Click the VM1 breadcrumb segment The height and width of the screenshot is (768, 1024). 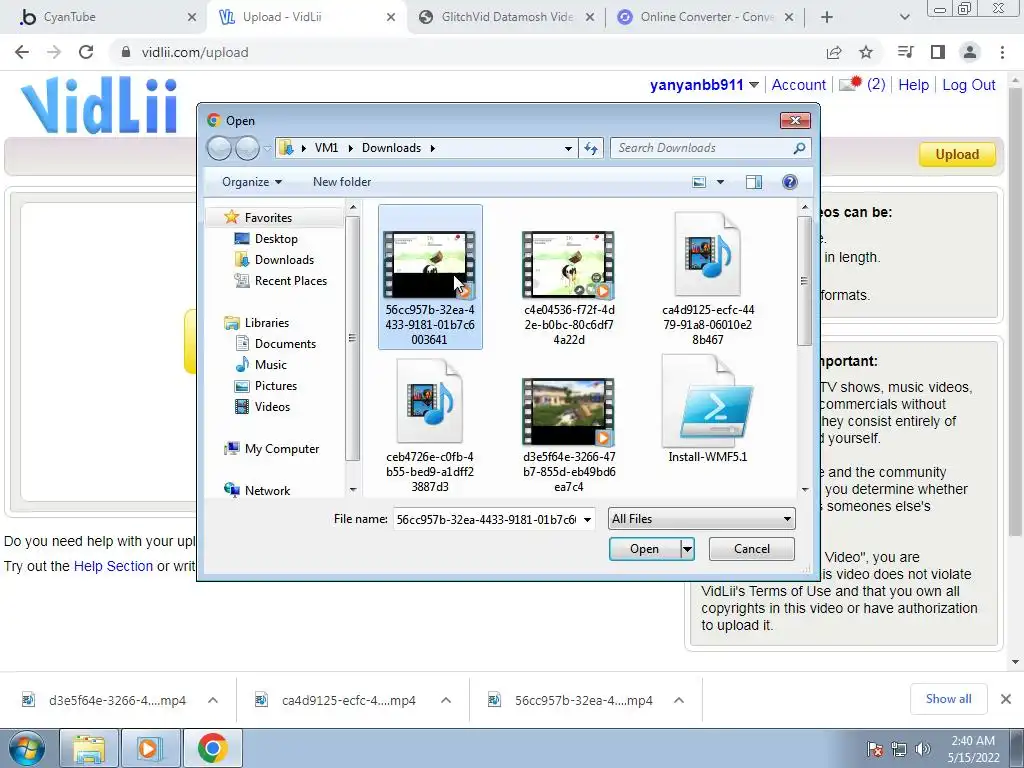[x=327, y=148]
